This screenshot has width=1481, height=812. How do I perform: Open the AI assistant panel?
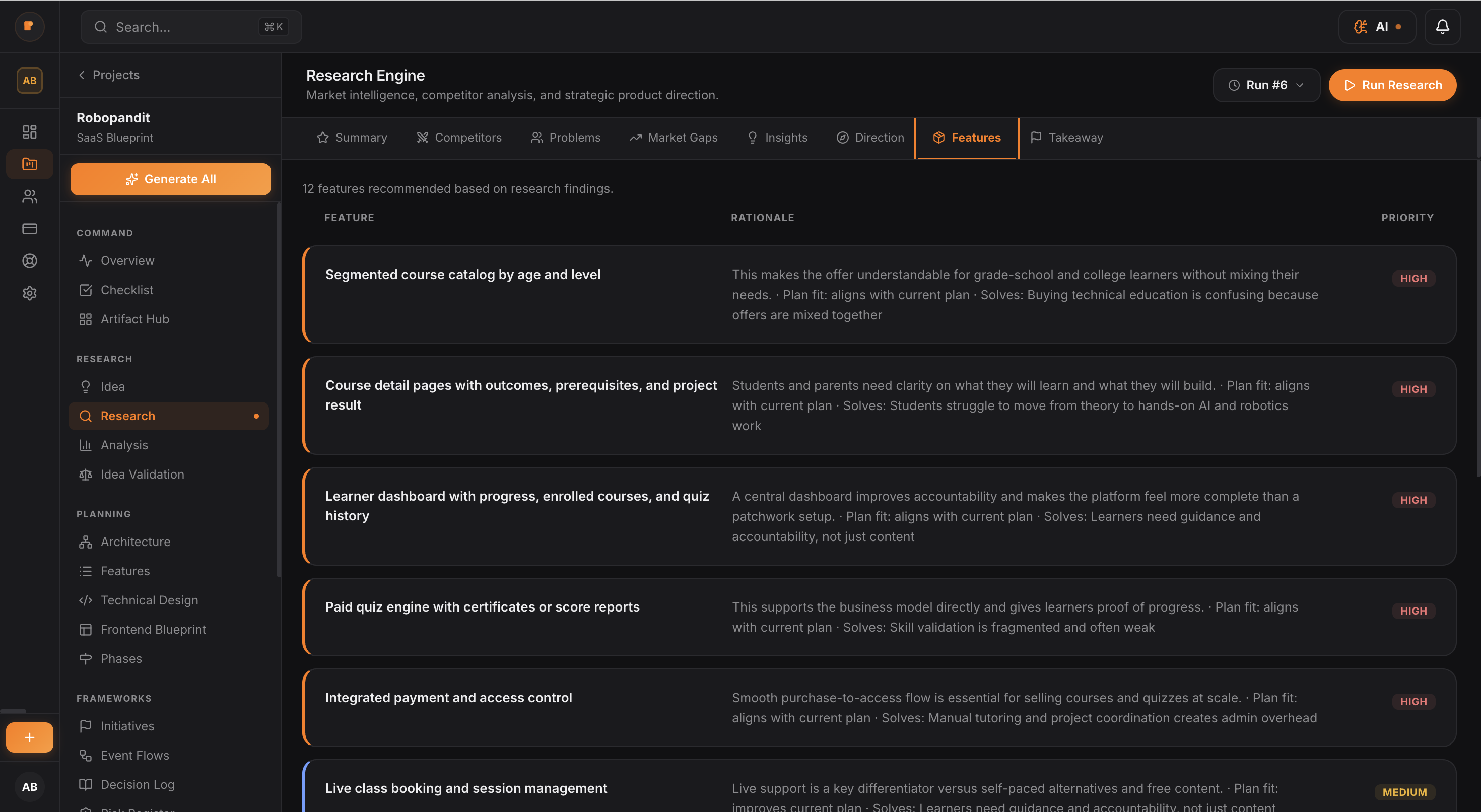coord(1377,27)
